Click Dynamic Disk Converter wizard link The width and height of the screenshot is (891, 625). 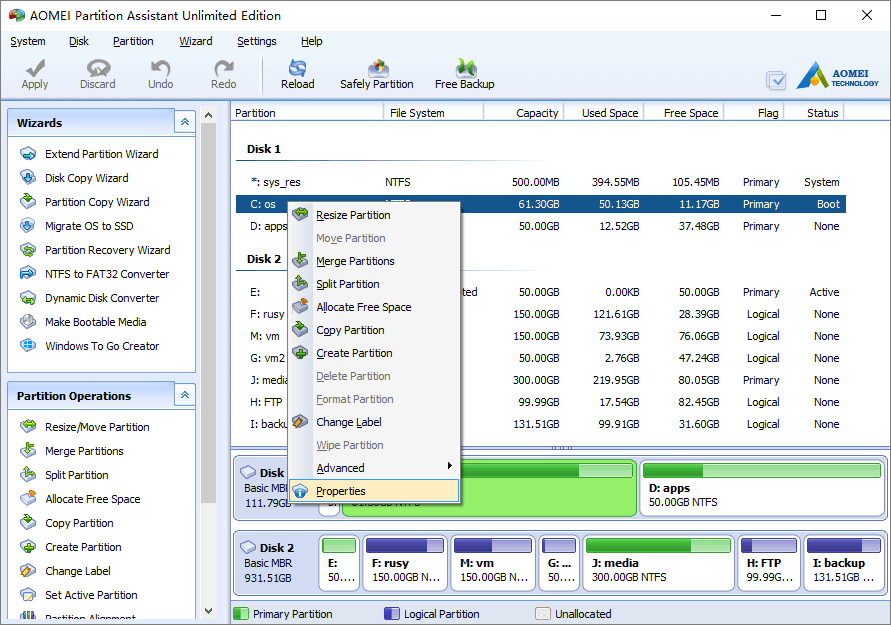[102, 298]
